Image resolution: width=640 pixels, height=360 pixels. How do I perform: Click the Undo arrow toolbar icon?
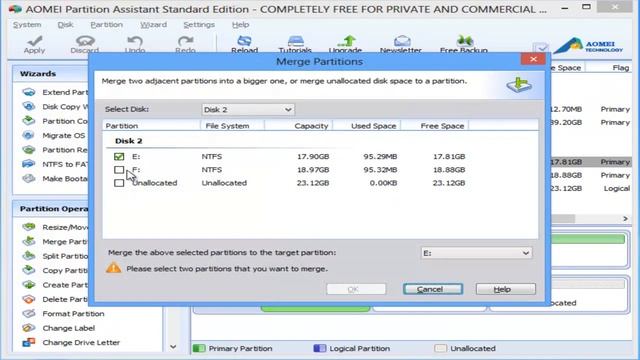click(x=135, y=41)
